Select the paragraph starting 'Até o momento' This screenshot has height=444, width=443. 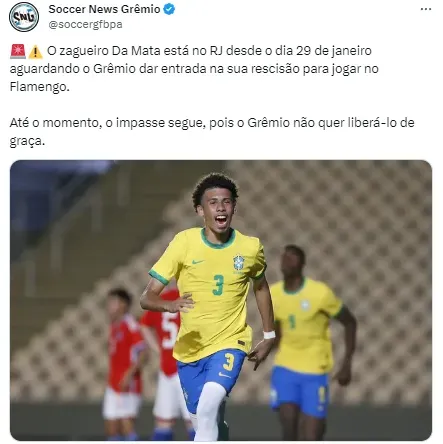[212, 131]
